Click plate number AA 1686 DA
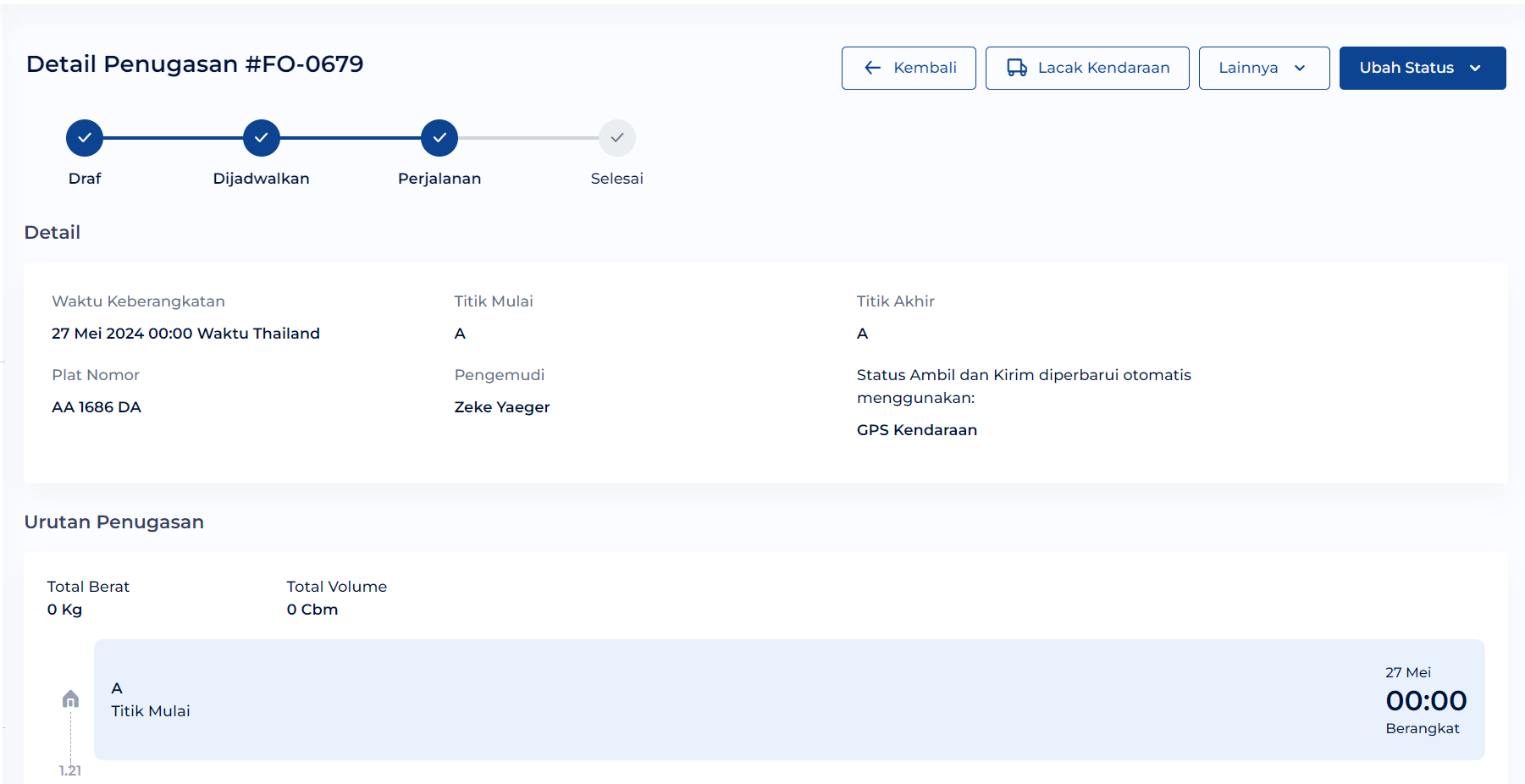1525x784 pixels. 97,407
